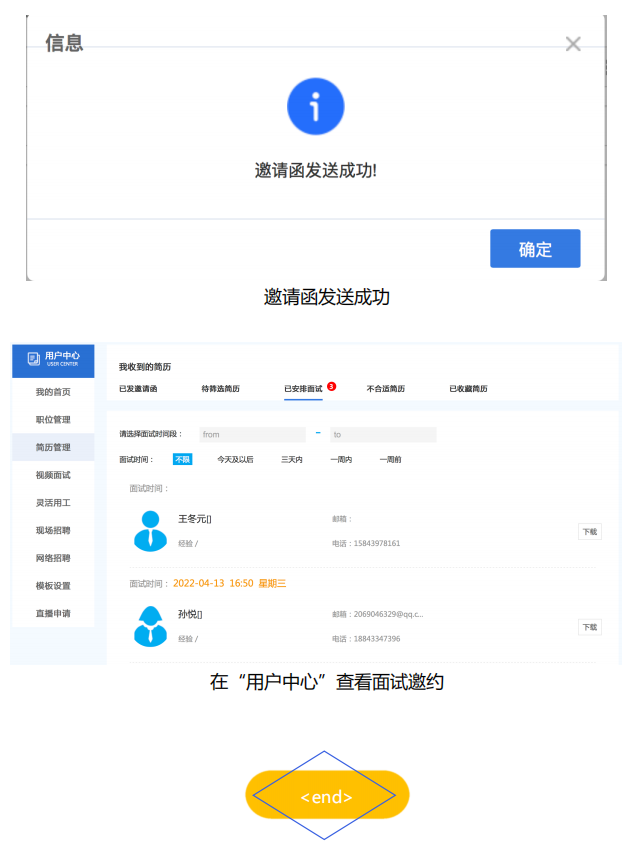Click the blue 确定 button
The width and height of the screenshot is (636, 864).
coord(535,249)
